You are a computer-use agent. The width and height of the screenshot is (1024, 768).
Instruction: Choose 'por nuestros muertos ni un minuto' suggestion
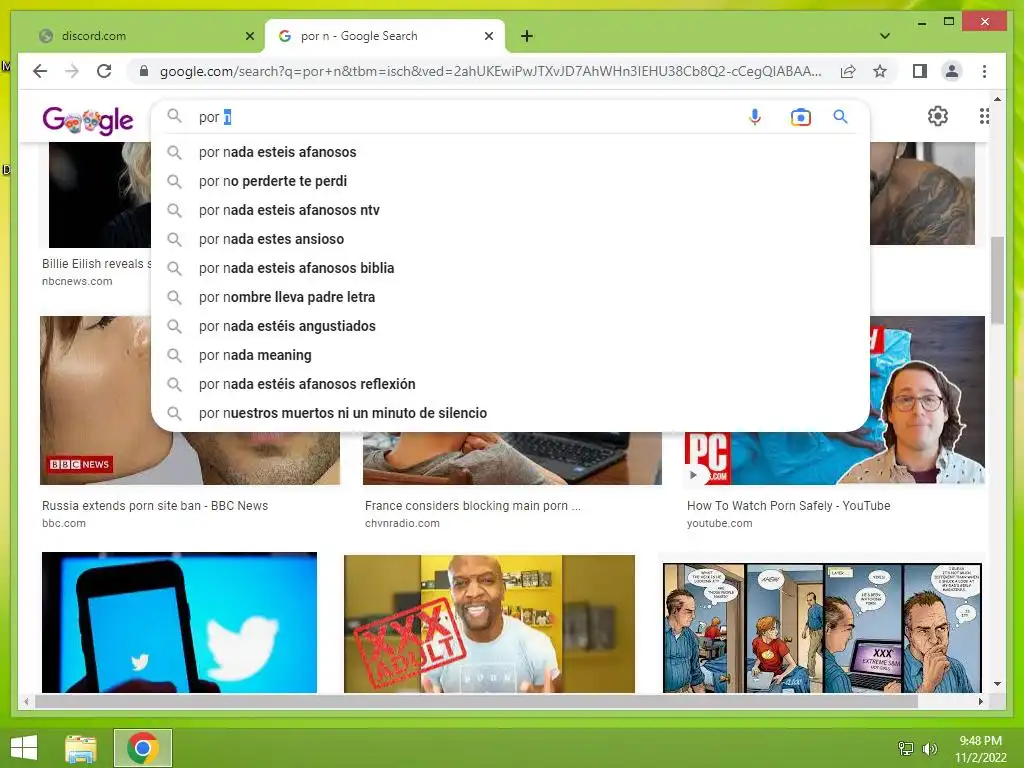click(509, 413)
